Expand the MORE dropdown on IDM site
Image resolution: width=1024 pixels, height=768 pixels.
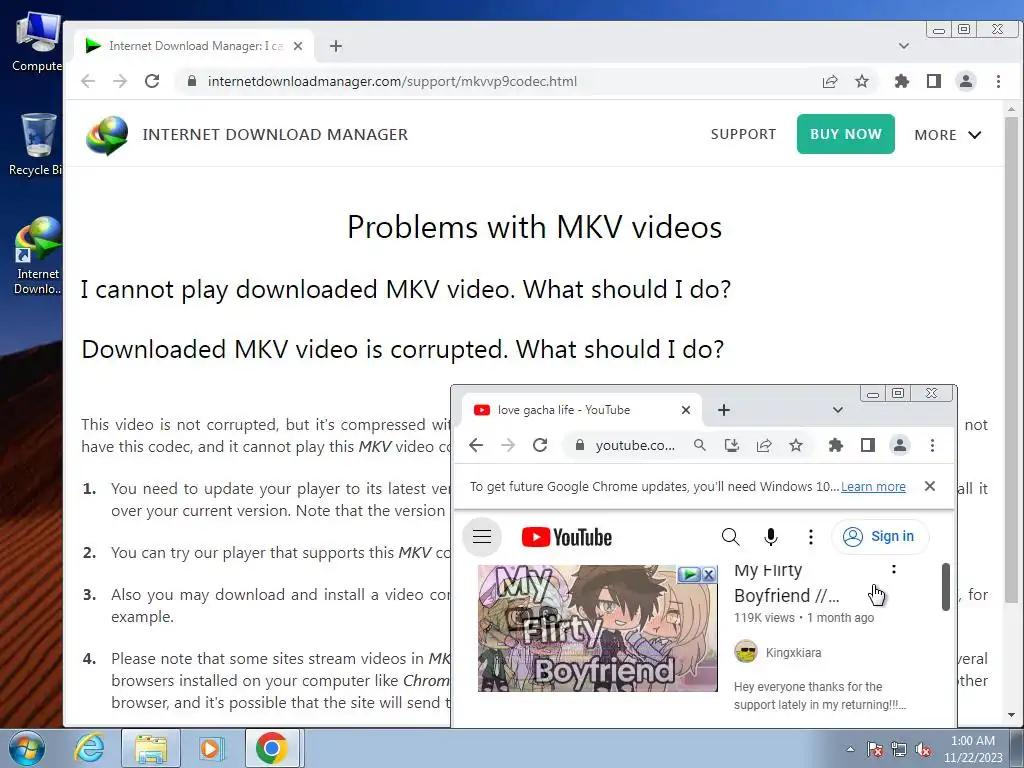coord(948,135)
